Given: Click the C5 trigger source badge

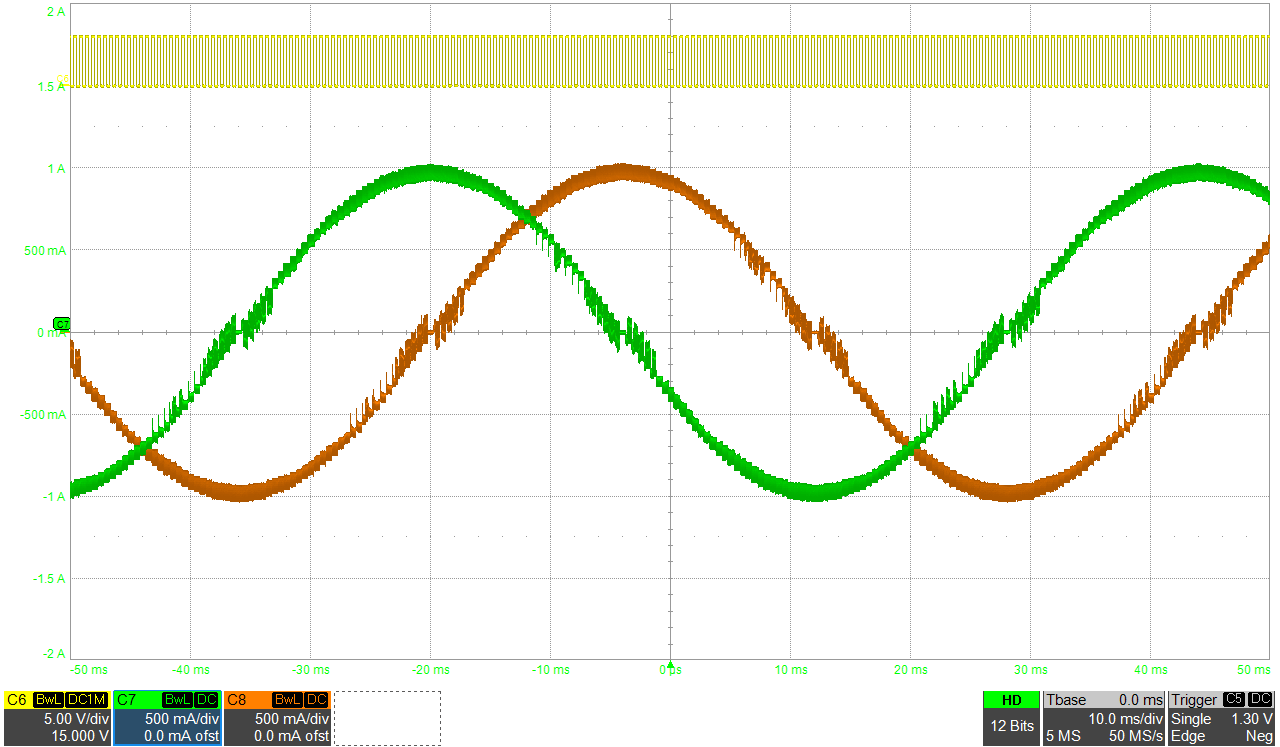Looking at the screenshot, I should [1233, 700].
